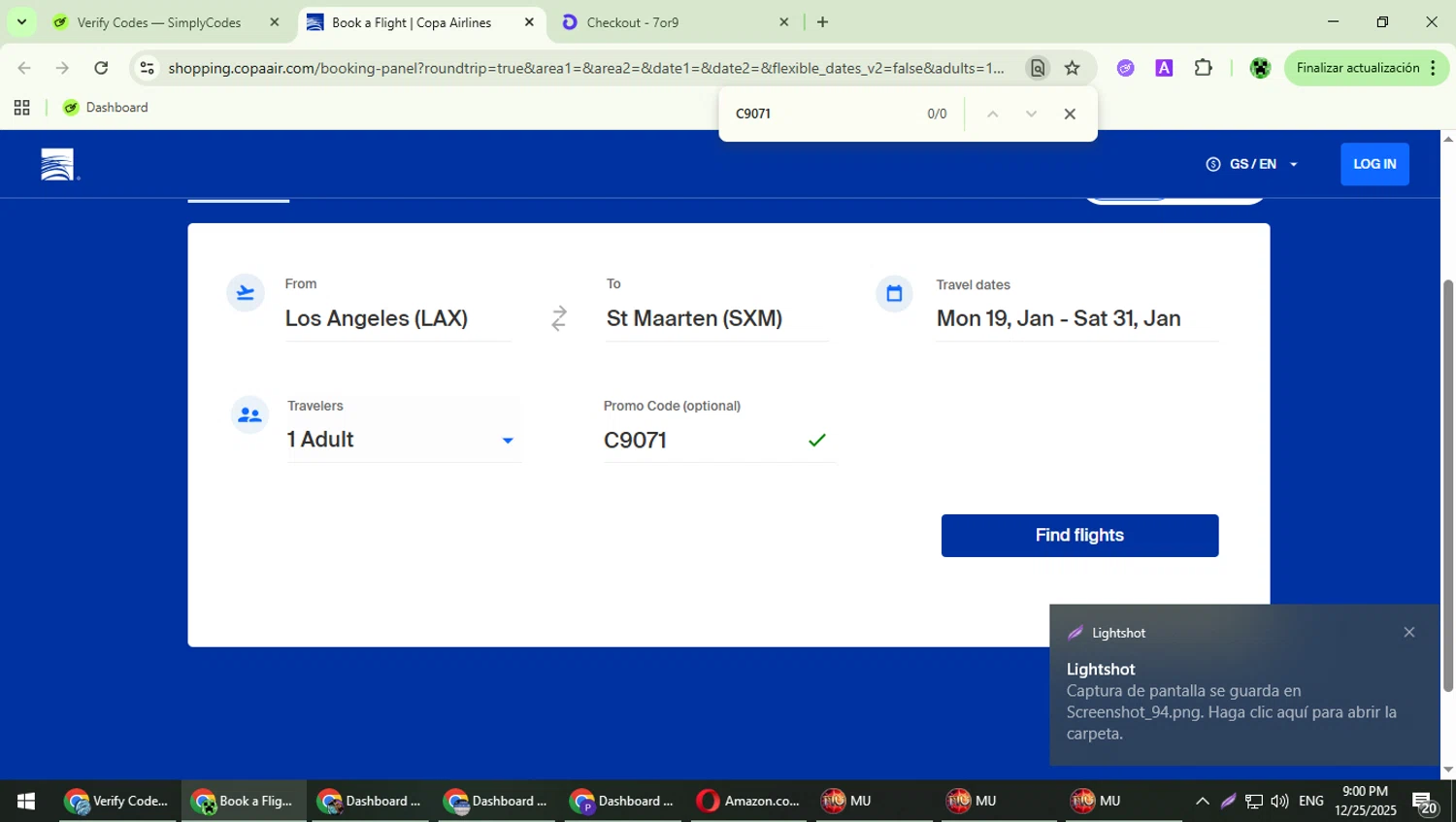
Task: Close the Book a Flight tab
Action: [x=529, y=22]
